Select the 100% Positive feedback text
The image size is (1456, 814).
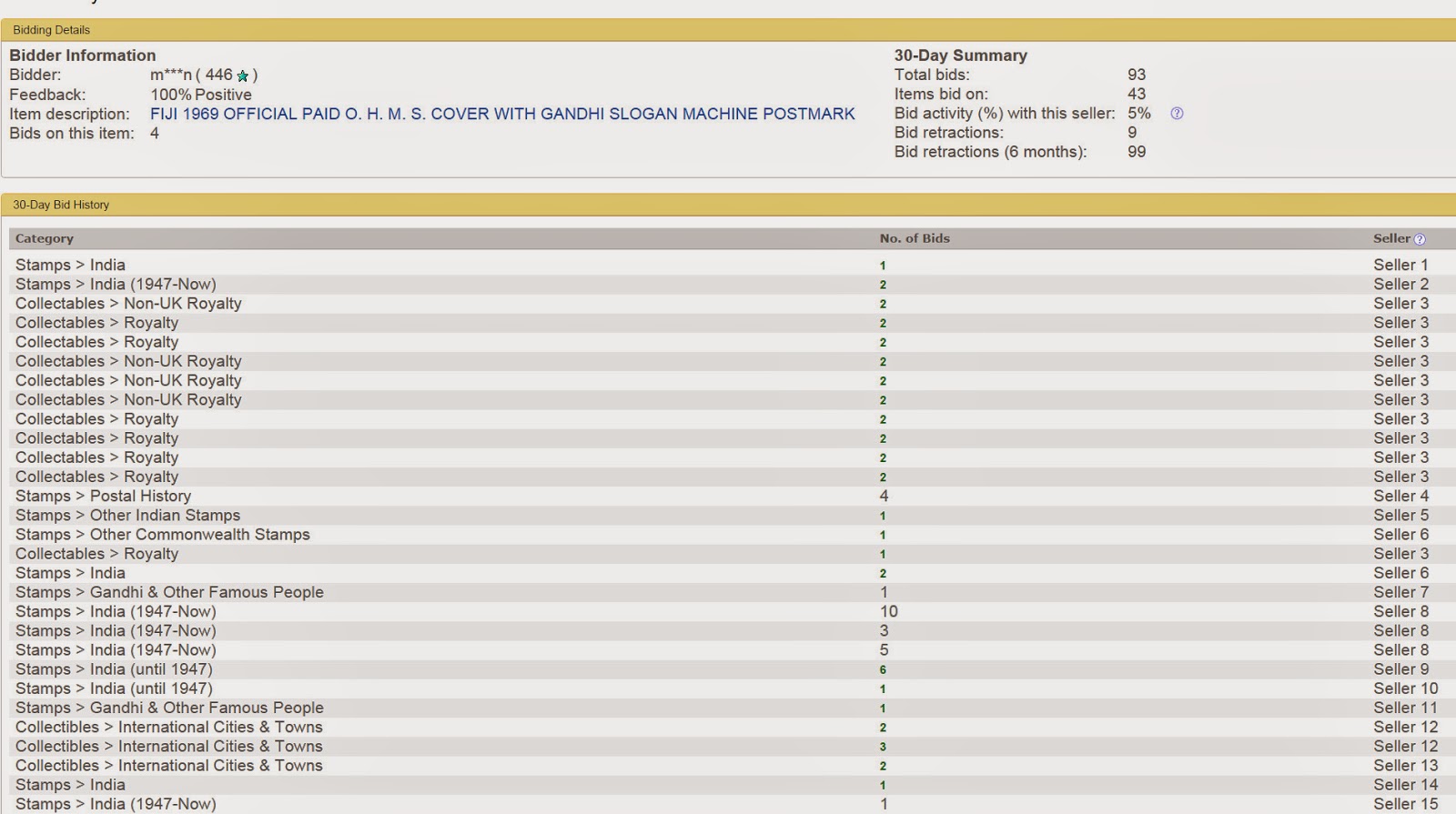(x=201, y=95)
